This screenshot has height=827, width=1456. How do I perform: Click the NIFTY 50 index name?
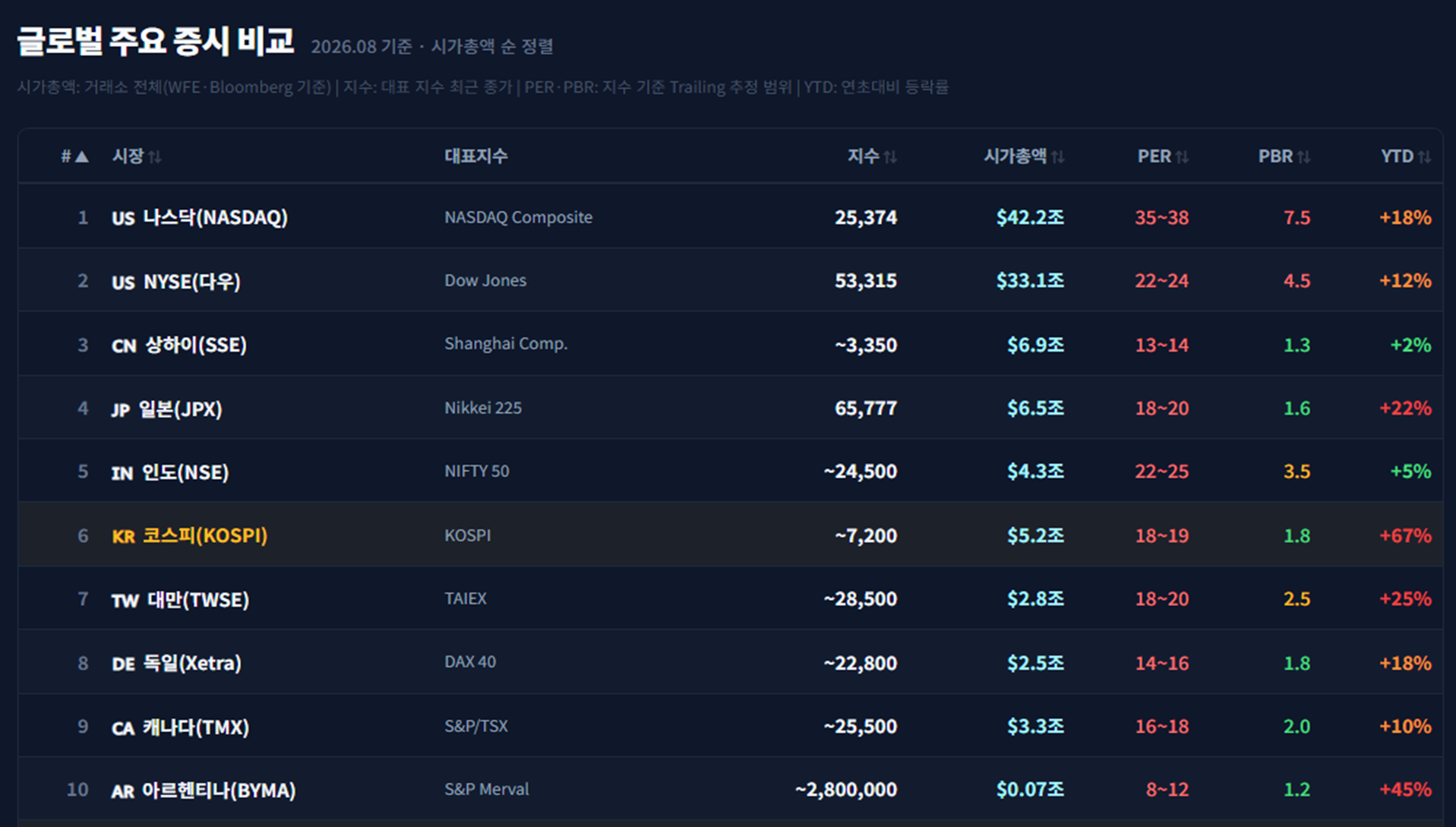(477, 471)
